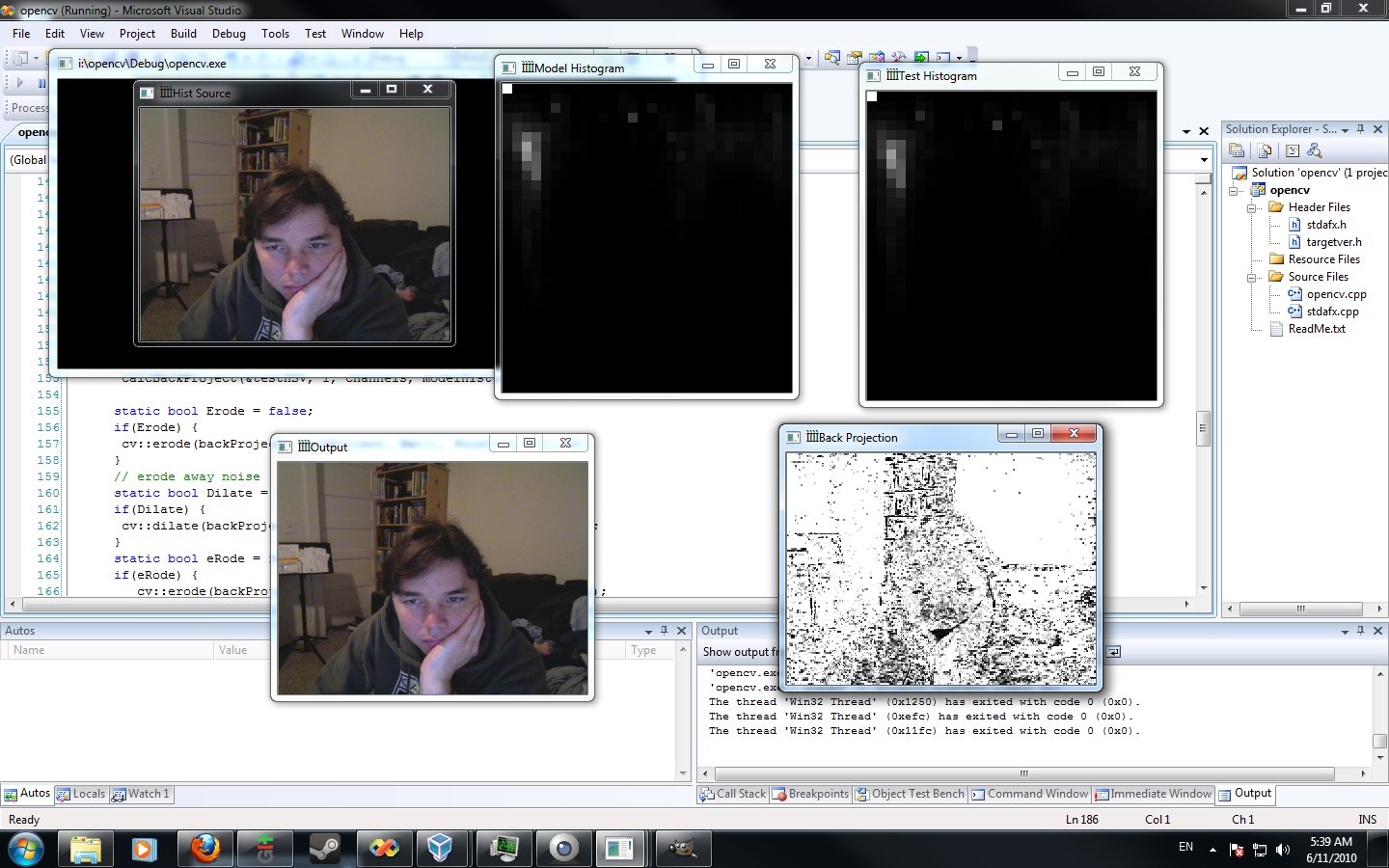Open the Tools menu
1389x868 pixels.
click(x=275, y=33)
